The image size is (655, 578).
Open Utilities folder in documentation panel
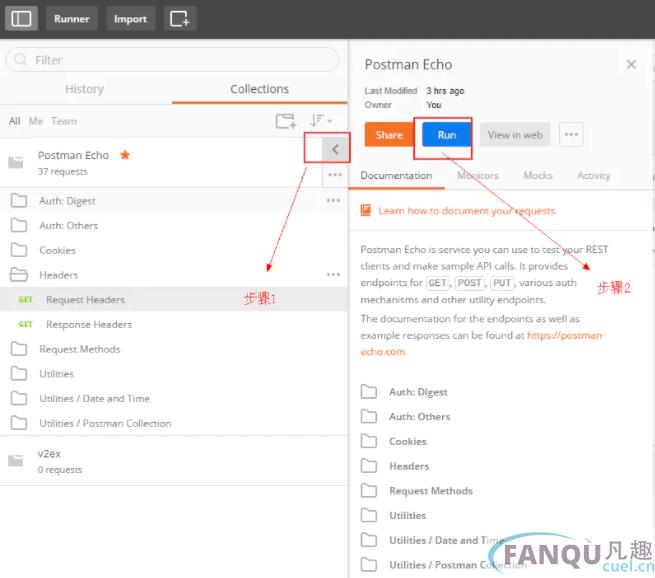[x=408, y=515]
